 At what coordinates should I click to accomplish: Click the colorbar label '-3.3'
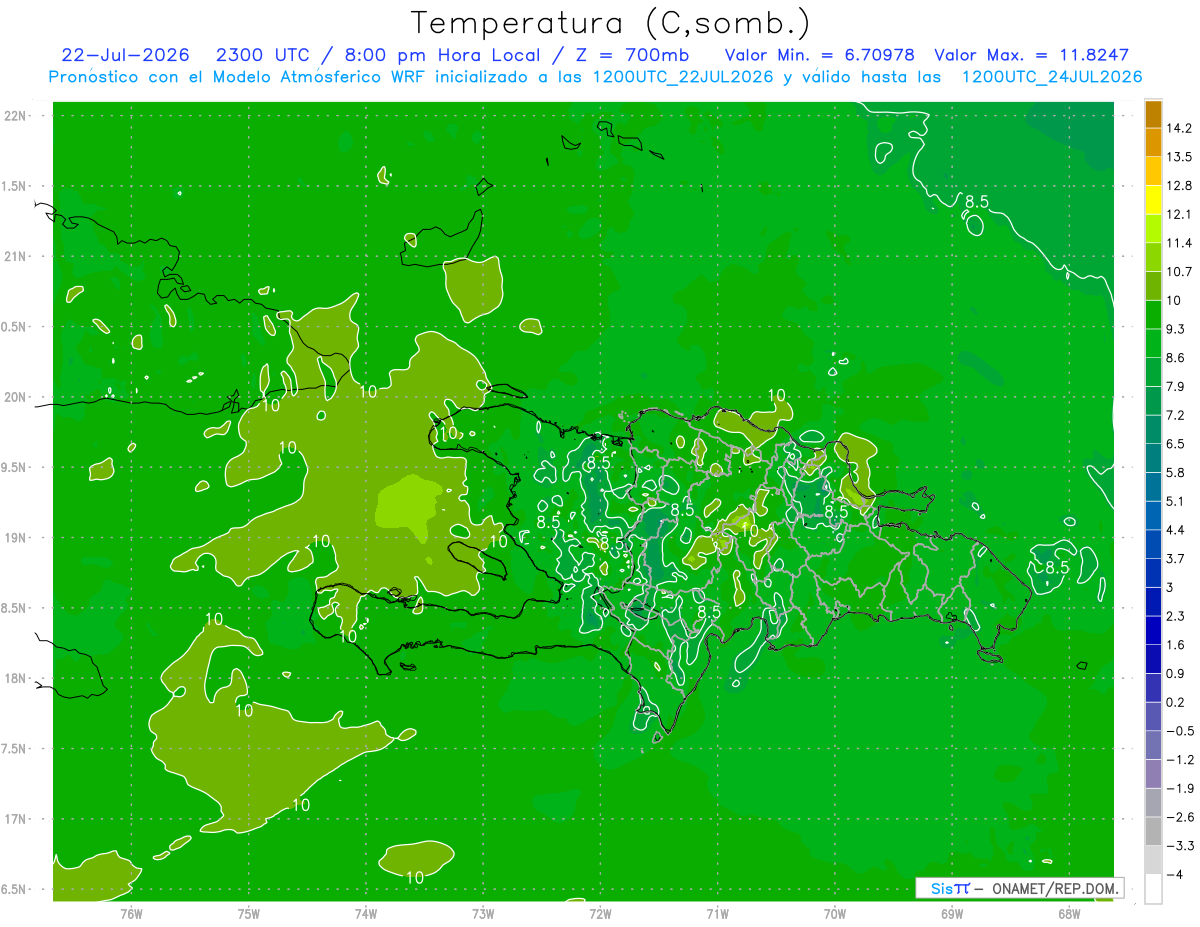pos(1180,846)
